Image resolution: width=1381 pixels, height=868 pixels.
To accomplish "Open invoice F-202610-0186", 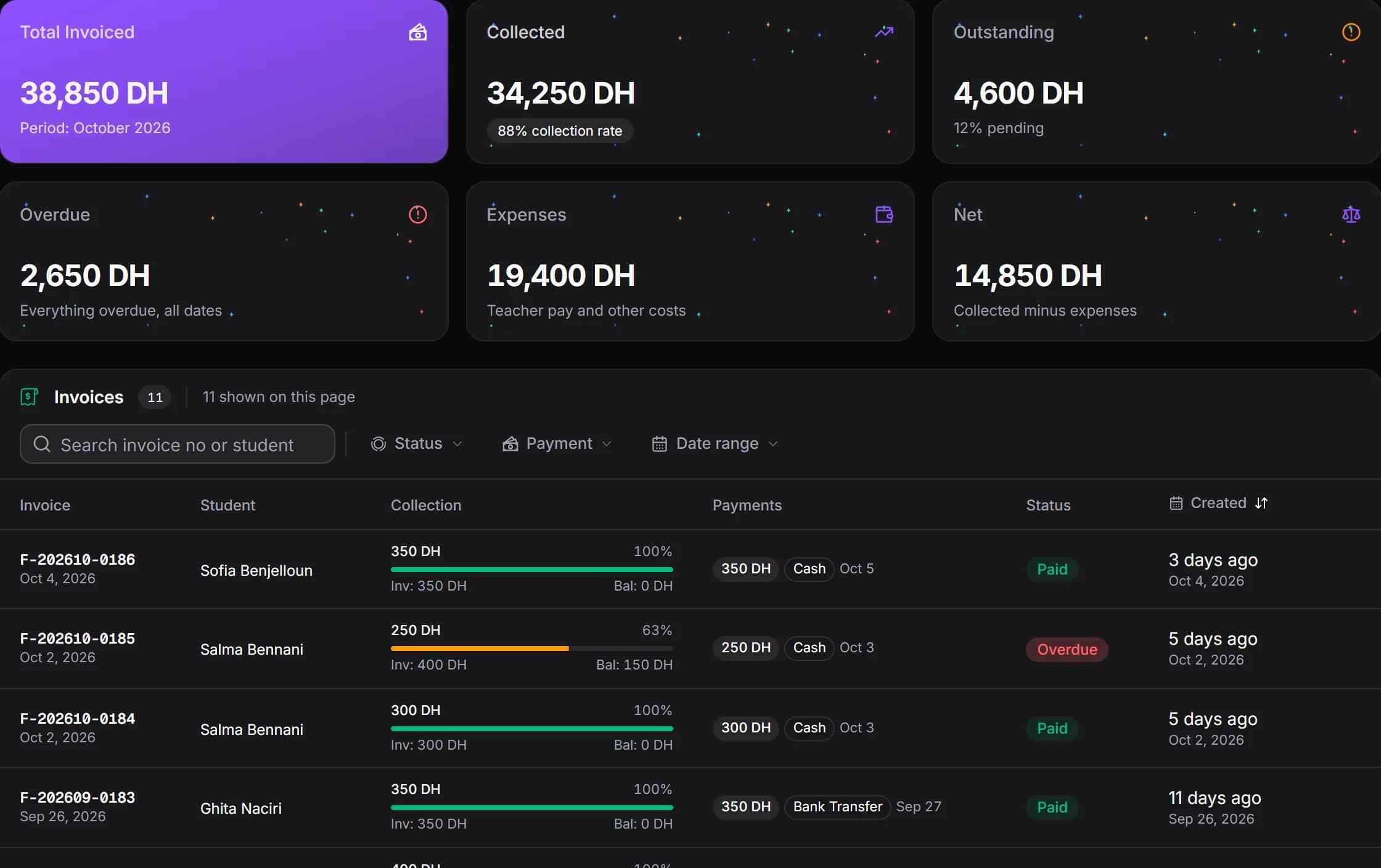I will pyautogui.click(x=78, y=560).
